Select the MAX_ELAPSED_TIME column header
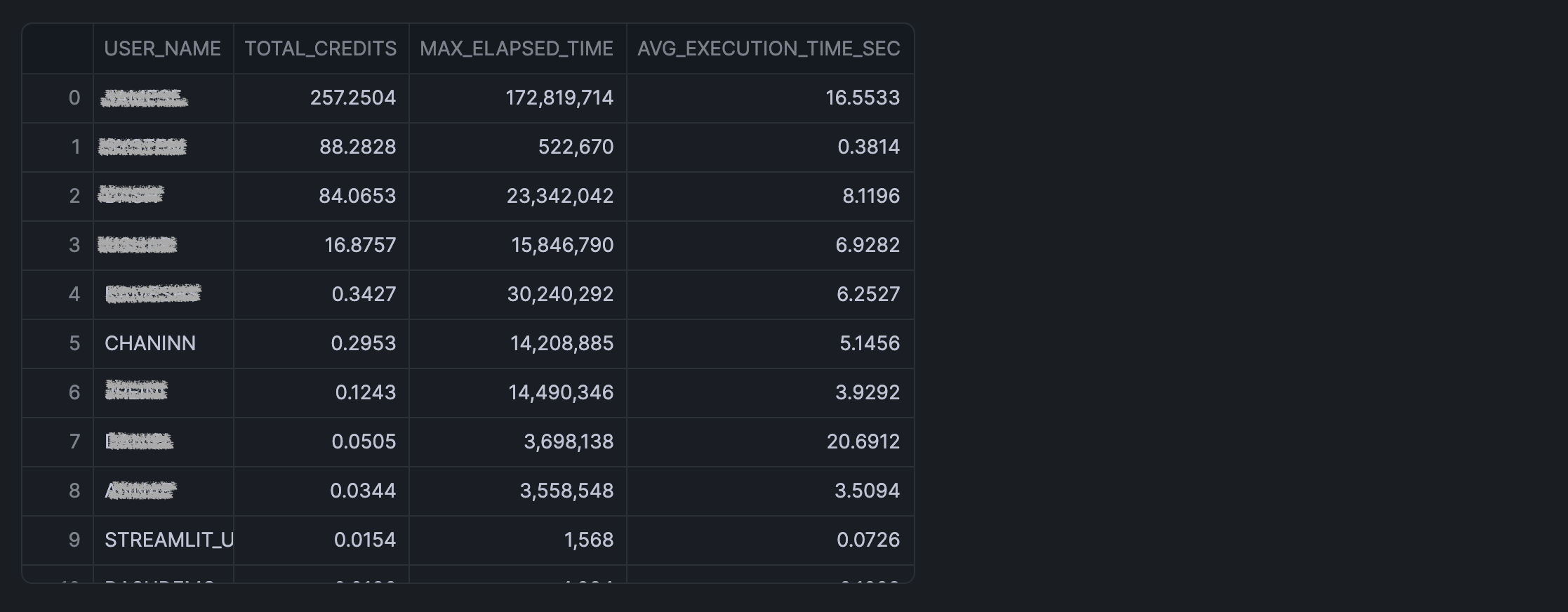 tap(517, 48)
